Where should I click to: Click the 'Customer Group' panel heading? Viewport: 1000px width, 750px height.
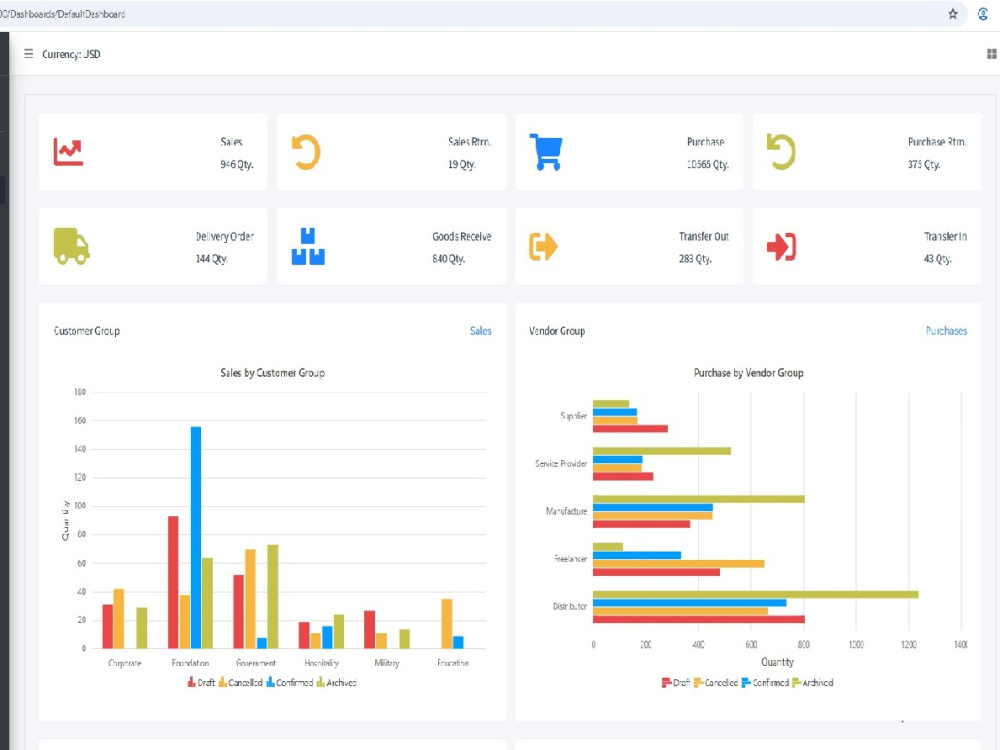pyautogui.click(x=87, y=330)
